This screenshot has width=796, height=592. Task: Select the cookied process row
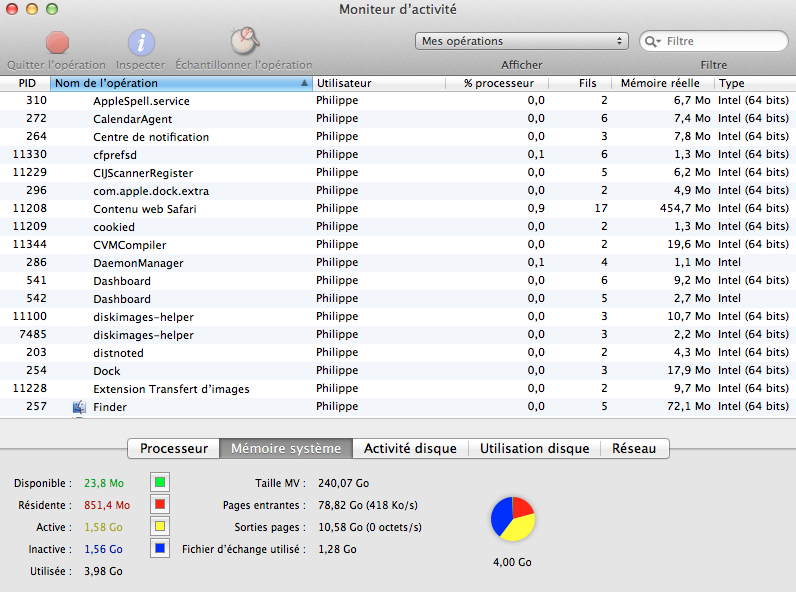coord(398,226)
